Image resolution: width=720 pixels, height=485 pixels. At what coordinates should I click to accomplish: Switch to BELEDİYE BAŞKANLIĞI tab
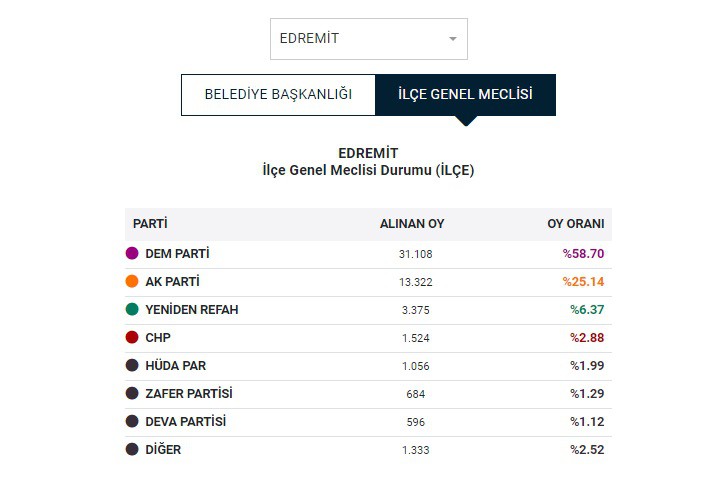click(278, 95)
